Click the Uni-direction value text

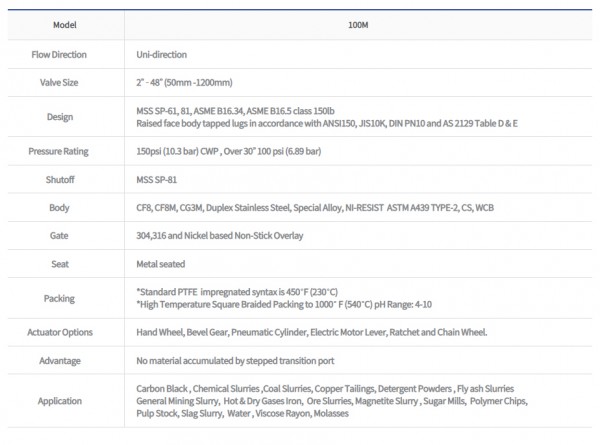pos(161,54)
